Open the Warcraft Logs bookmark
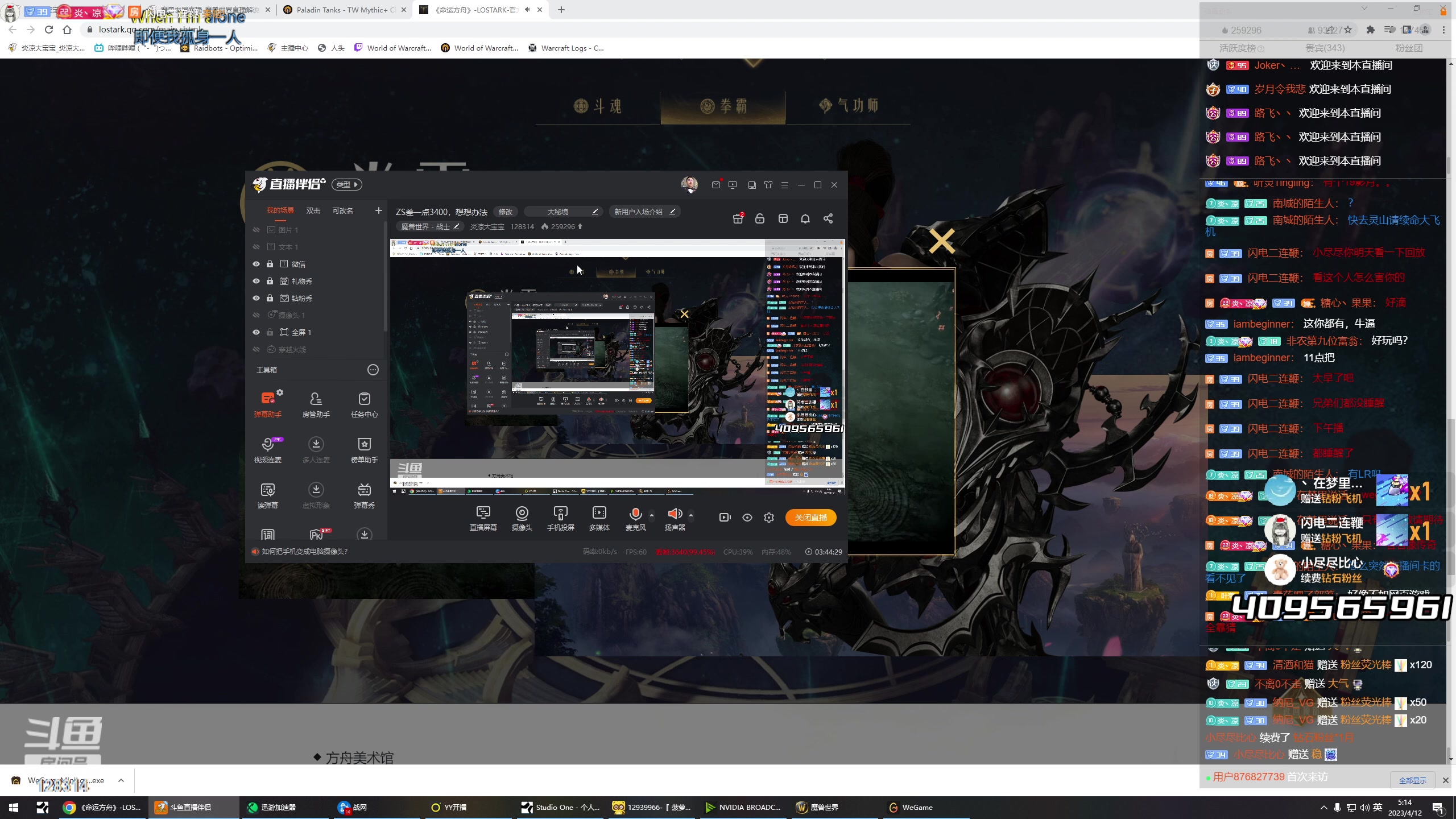 point(566,48)
